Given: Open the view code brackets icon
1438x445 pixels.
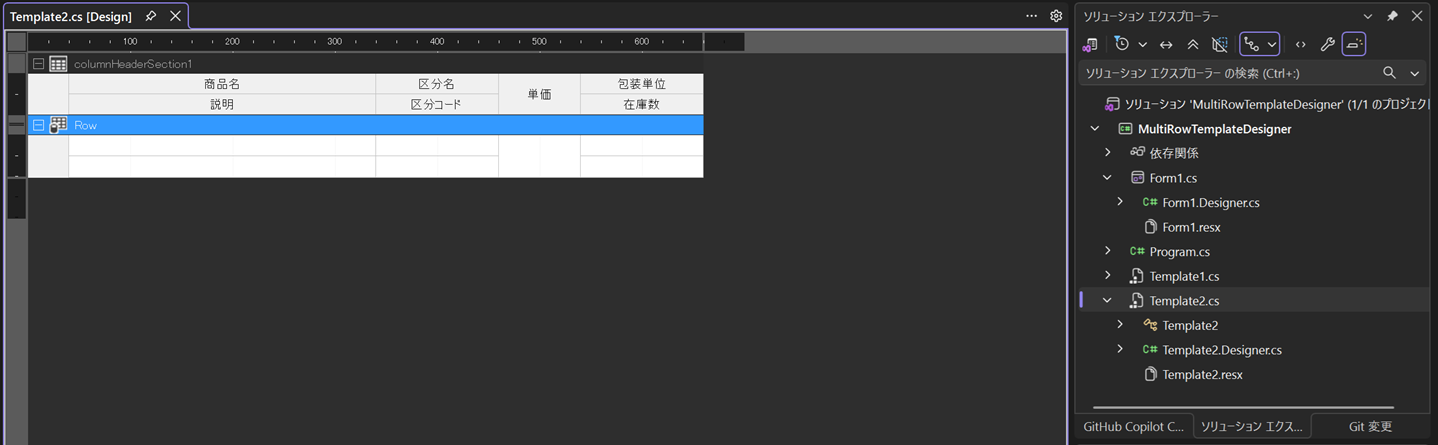Looking at the screenshot, I should click(x=1300, y=44).
